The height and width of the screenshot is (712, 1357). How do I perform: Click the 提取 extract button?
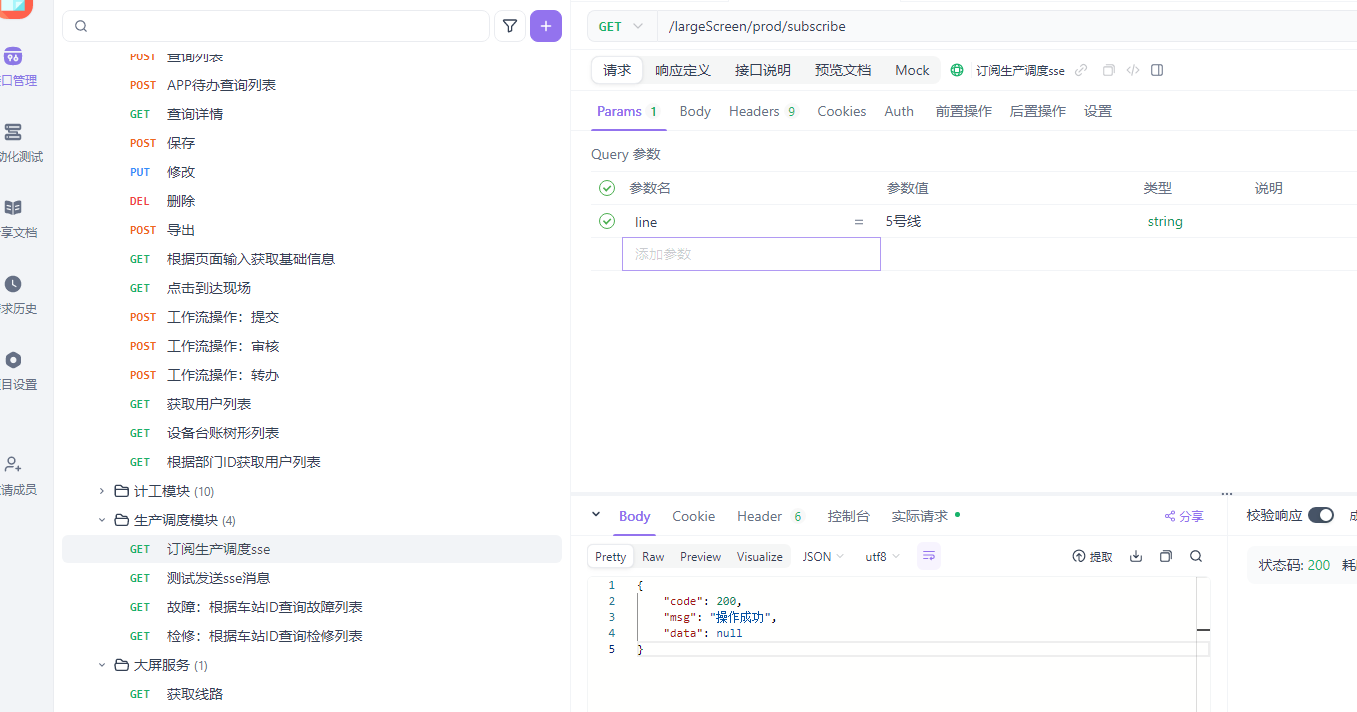(1092, 556)
